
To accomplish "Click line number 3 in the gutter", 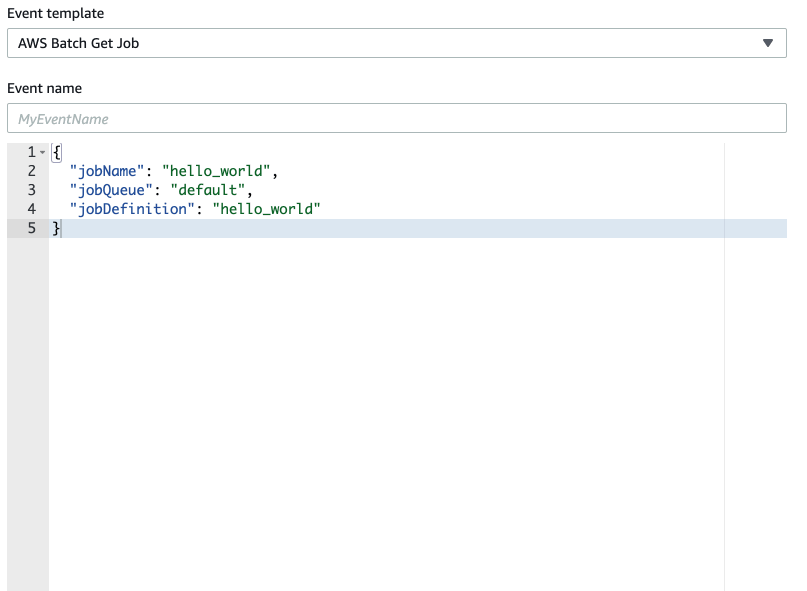I will click(x=31, y=190).
